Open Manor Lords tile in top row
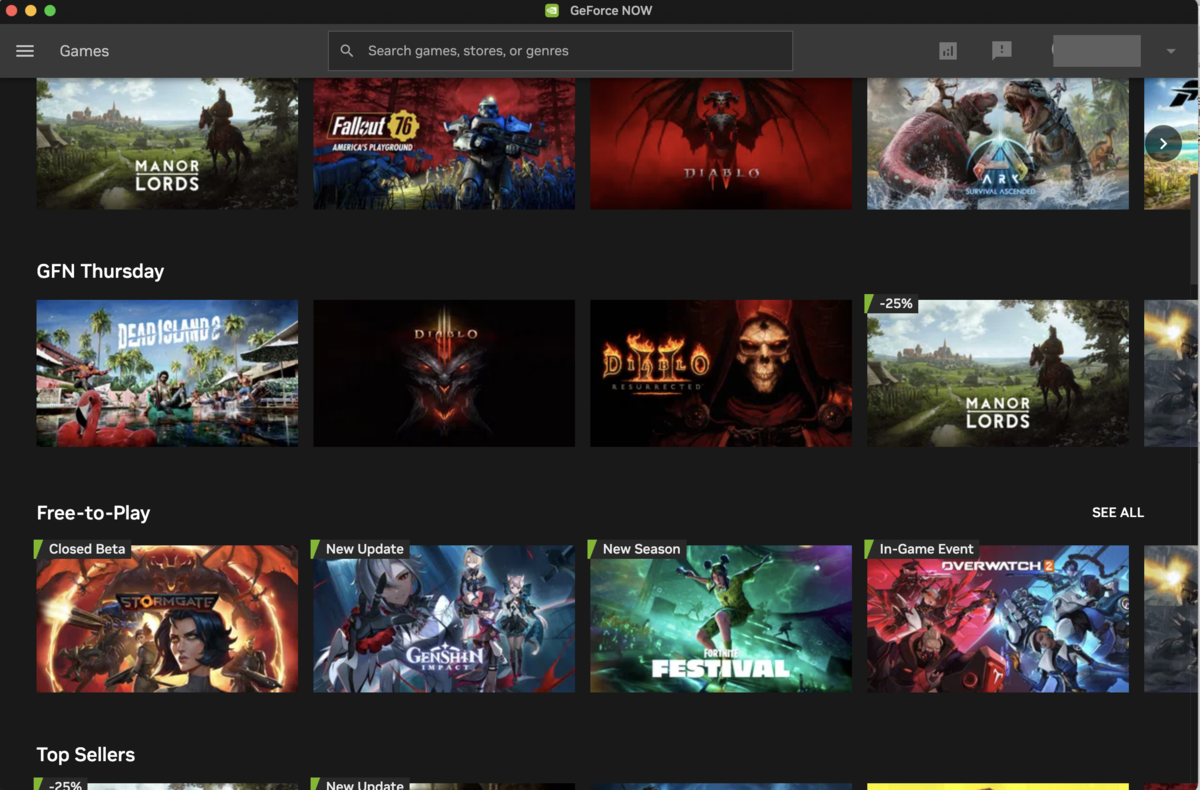Screen dimensions: 1200x790 tap(167, 143)
